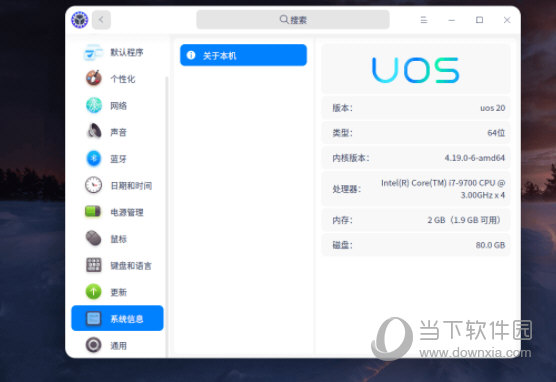Image resolution: width=556 pixels, height=382 pixels.
Task: Close the Control Center window
Action: click(507, 20)
